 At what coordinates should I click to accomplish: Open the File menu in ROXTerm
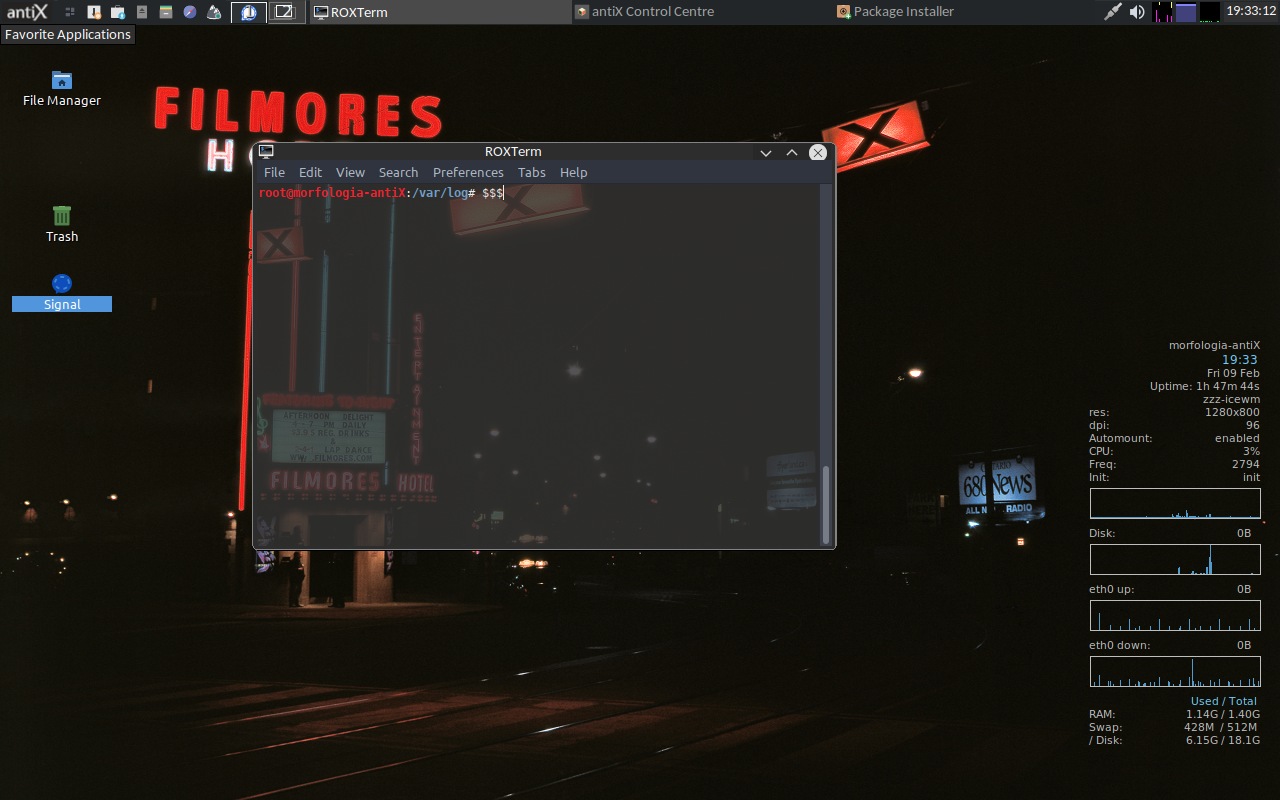[x=274, y=172]
